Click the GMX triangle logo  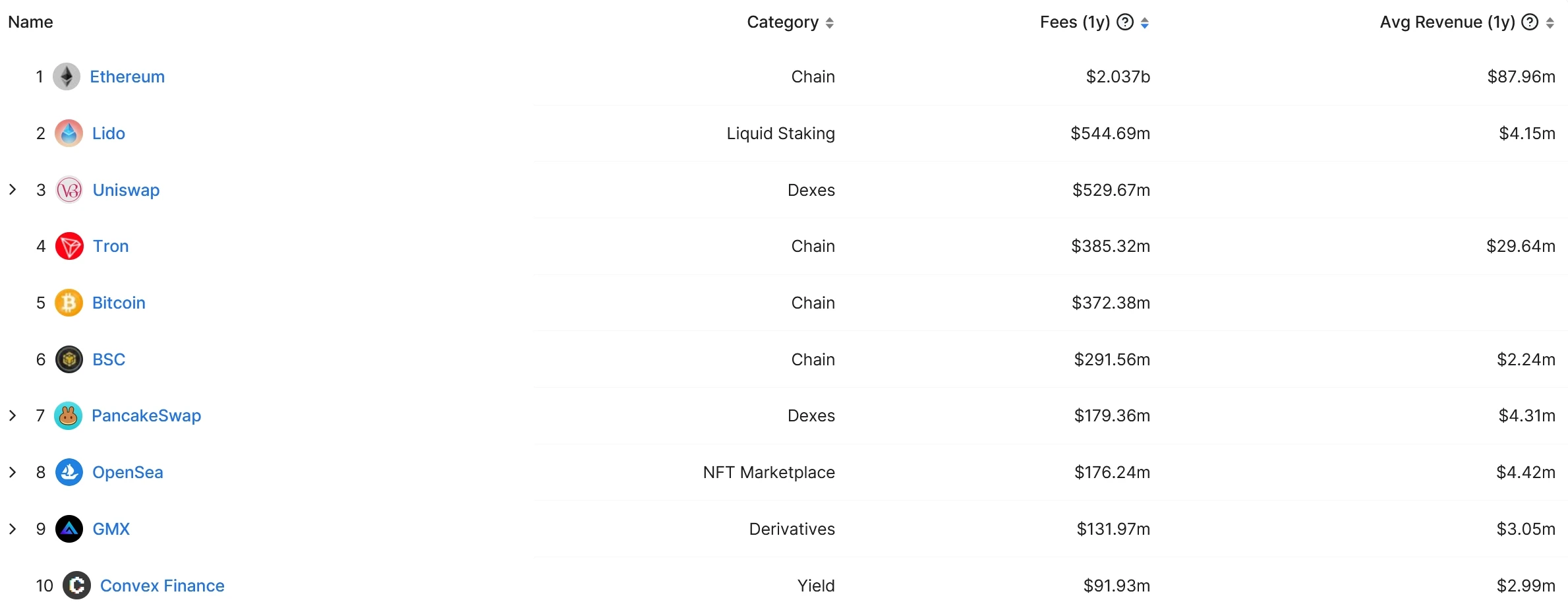(69, 530)
